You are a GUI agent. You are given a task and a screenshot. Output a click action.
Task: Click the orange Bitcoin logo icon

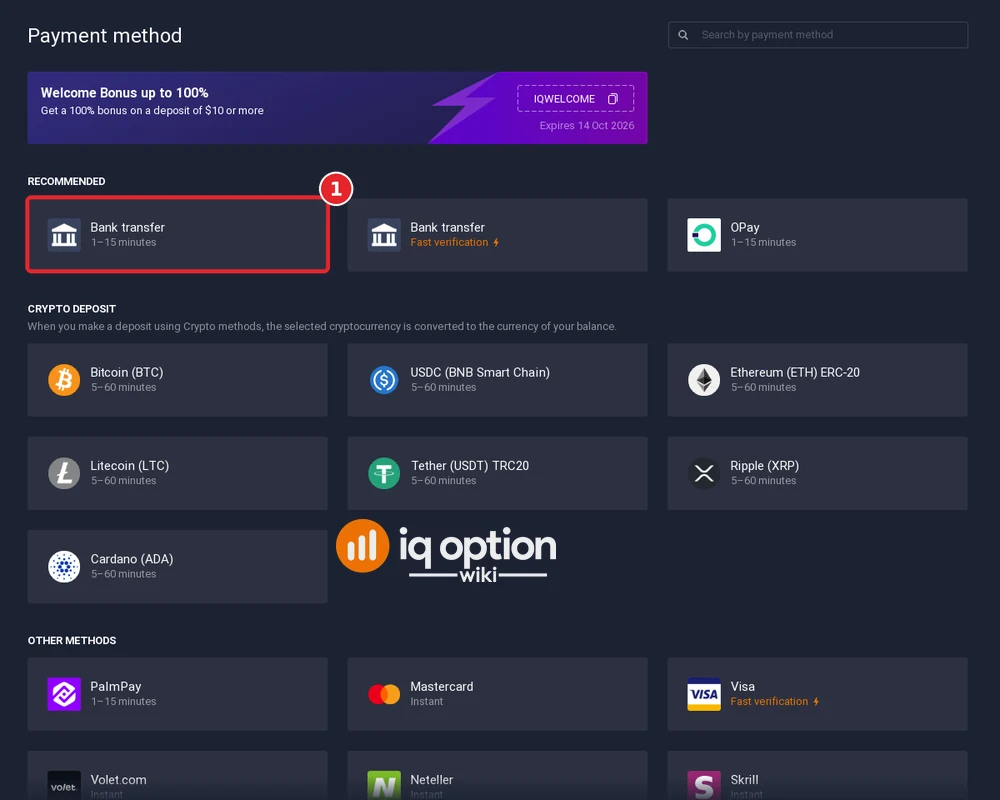[64, 380]
